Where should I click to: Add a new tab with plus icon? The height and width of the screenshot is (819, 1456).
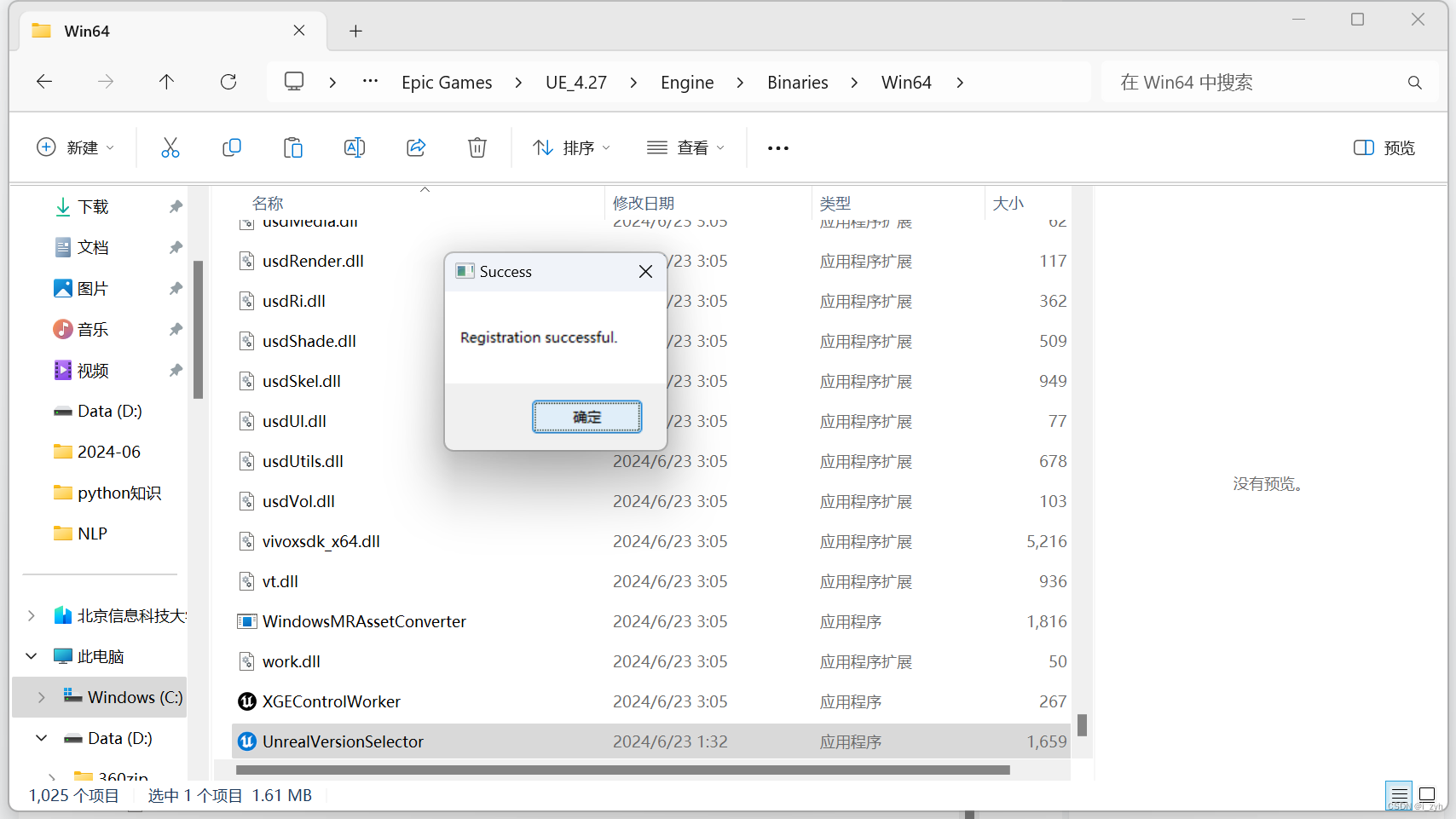coord(356,32)
